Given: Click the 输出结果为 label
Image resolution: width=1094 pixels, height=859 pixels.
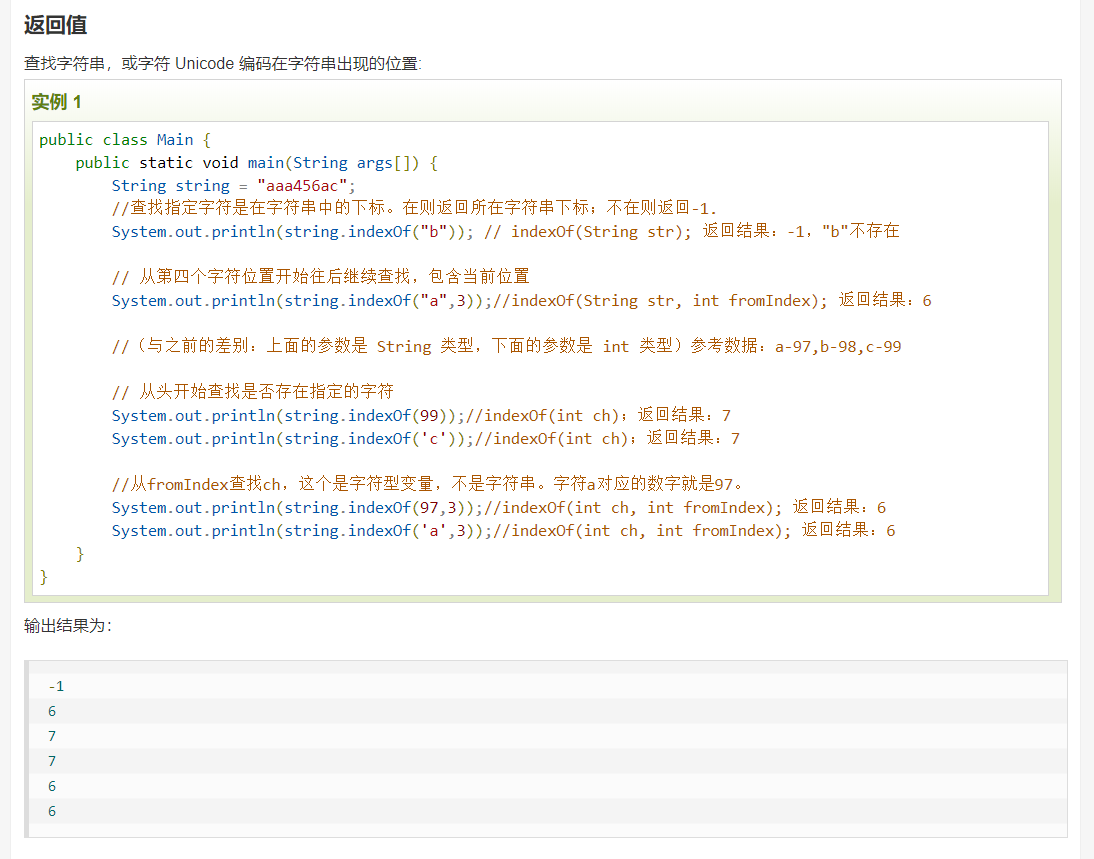Looking at the screenshot, I should point(68,625).
